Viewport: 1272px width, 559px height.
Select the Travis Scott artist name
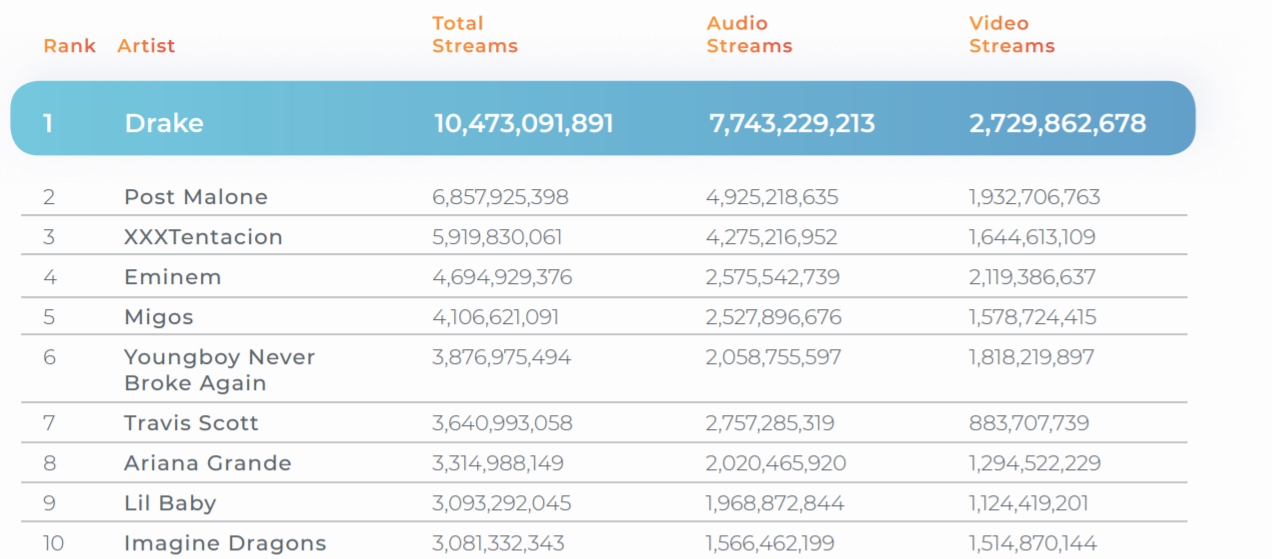(x=191, y=423)
